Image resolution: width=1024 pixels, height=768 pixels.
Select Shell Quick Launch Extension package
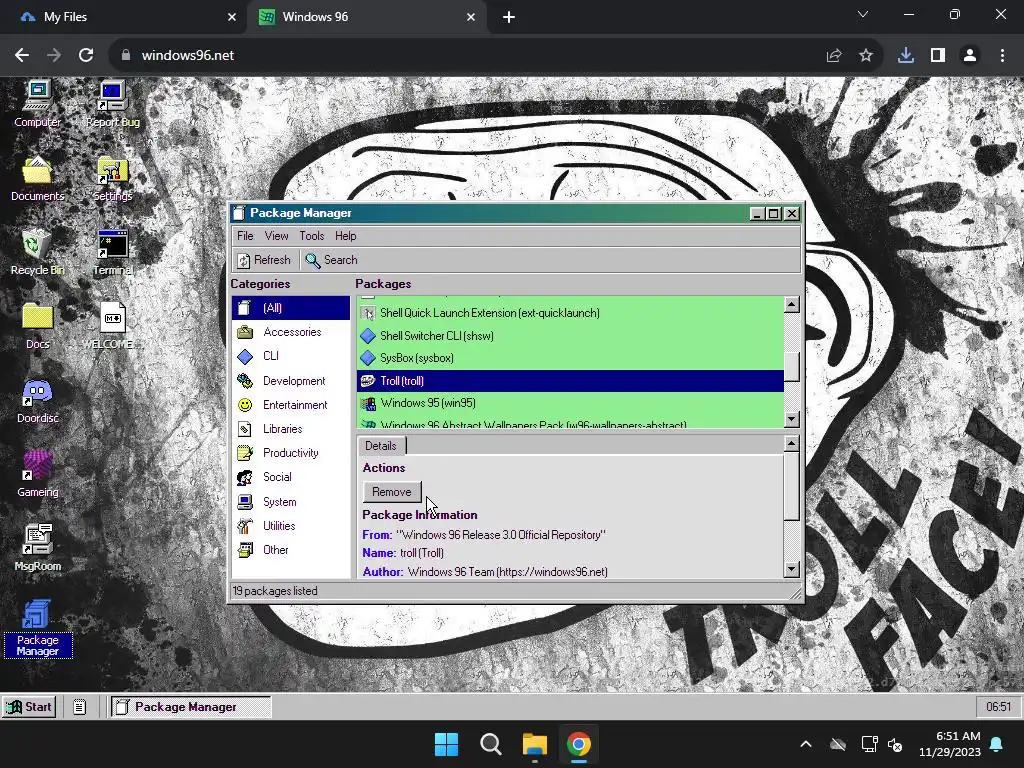pos(570,313)
